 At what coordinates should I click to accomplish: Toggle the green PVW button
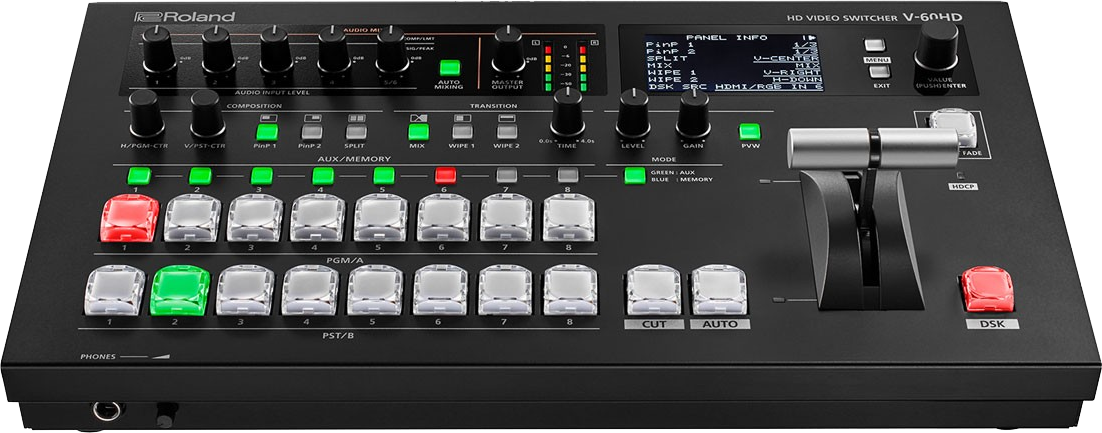750,131
